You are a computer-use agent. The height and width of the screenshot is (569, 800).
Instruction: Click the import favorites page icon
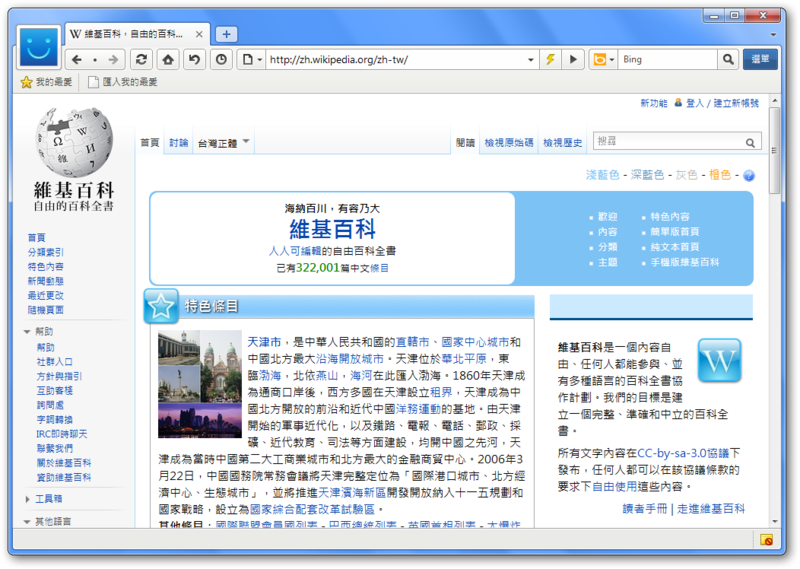[93, 82]
